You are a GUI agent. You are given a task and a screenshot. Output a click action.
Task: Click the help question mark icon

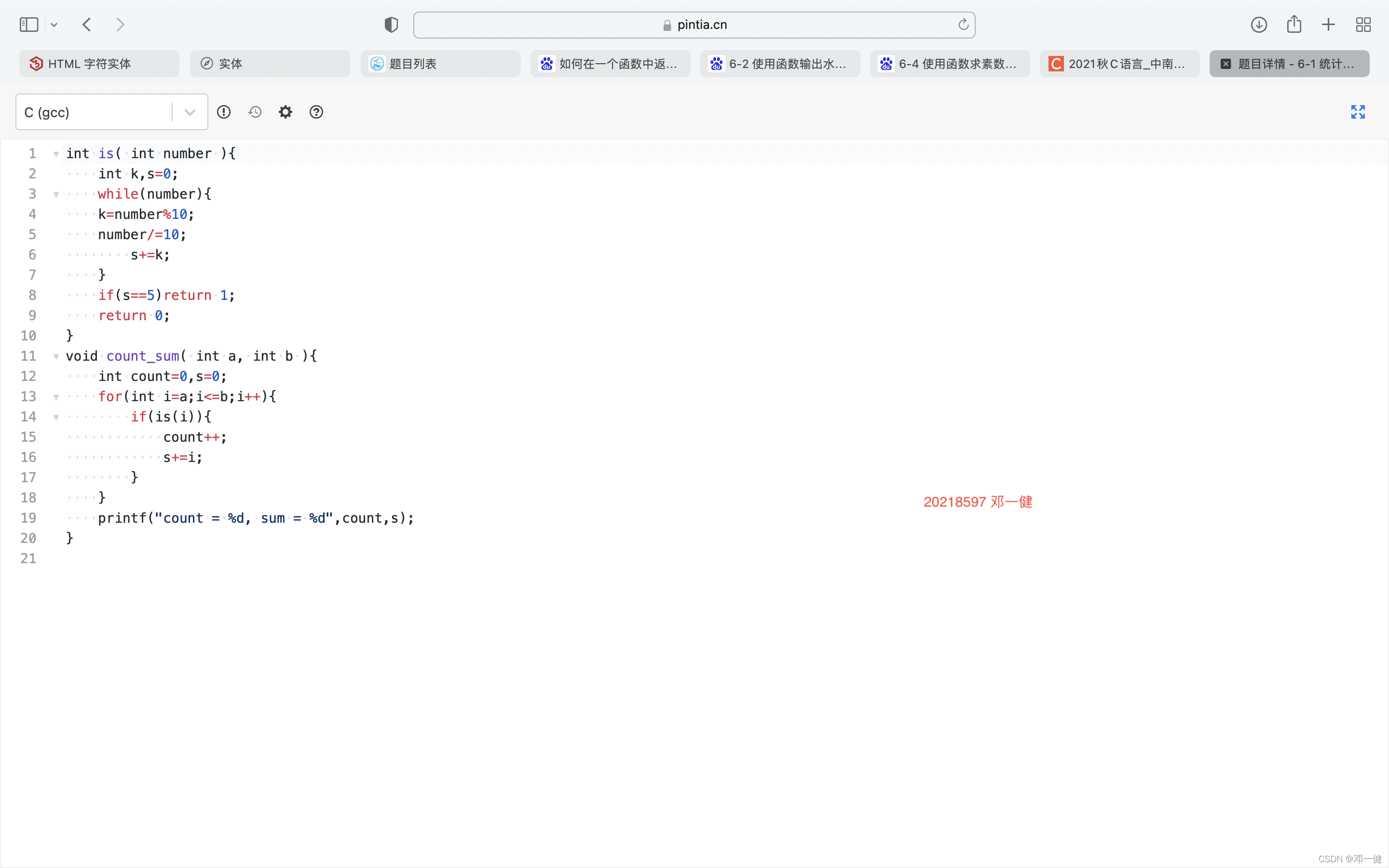[x=316, y=112]
